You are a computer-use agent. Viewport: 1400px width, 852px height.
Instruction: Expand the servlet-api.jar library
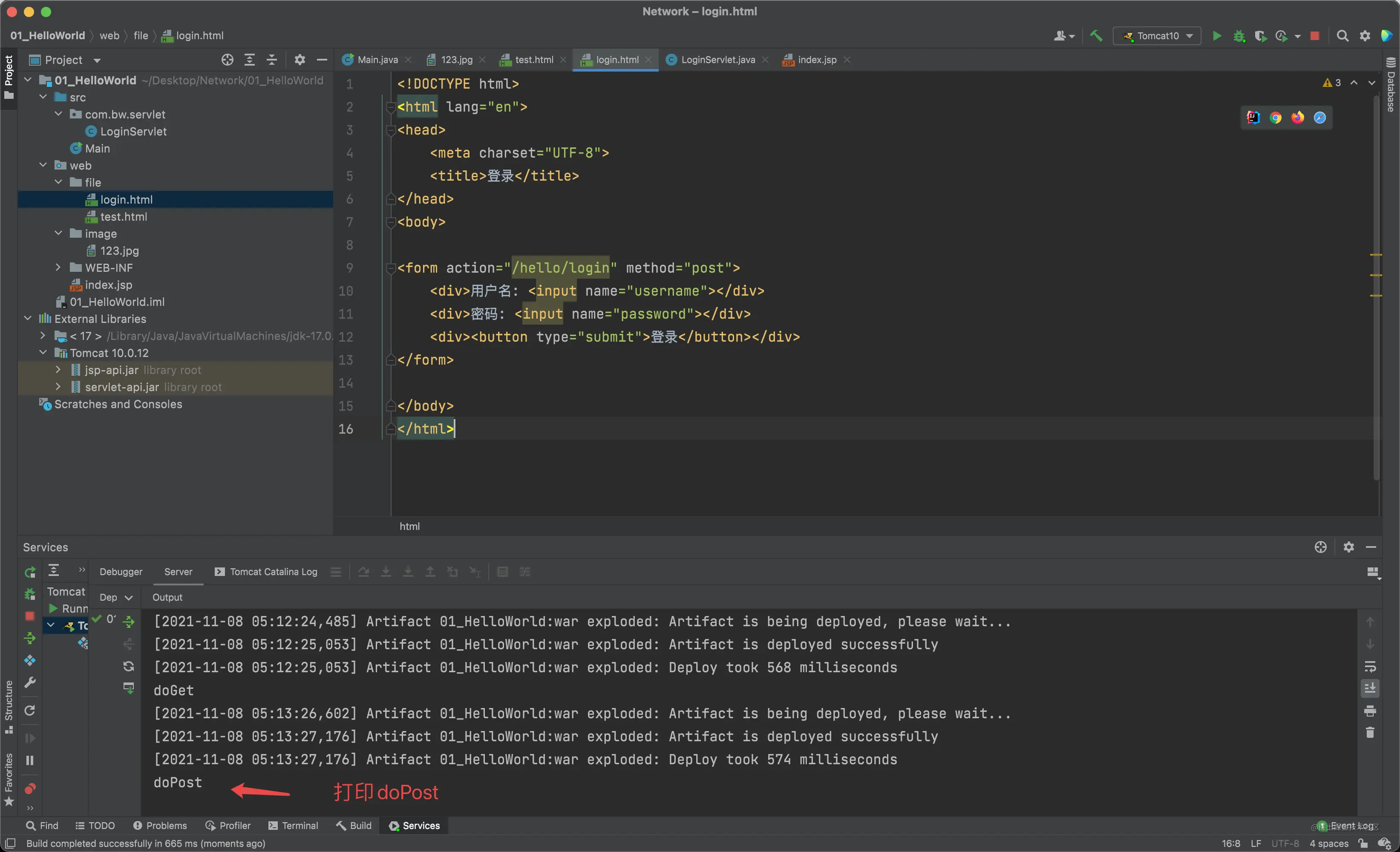tap(58, 387)
